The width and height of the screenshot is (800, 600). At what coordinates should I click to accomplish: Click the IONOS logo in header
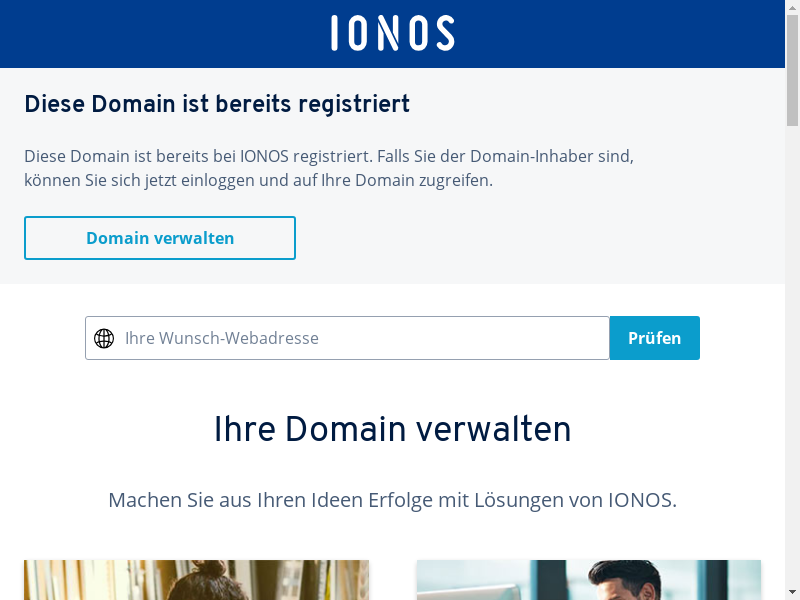tap(392, 33)
